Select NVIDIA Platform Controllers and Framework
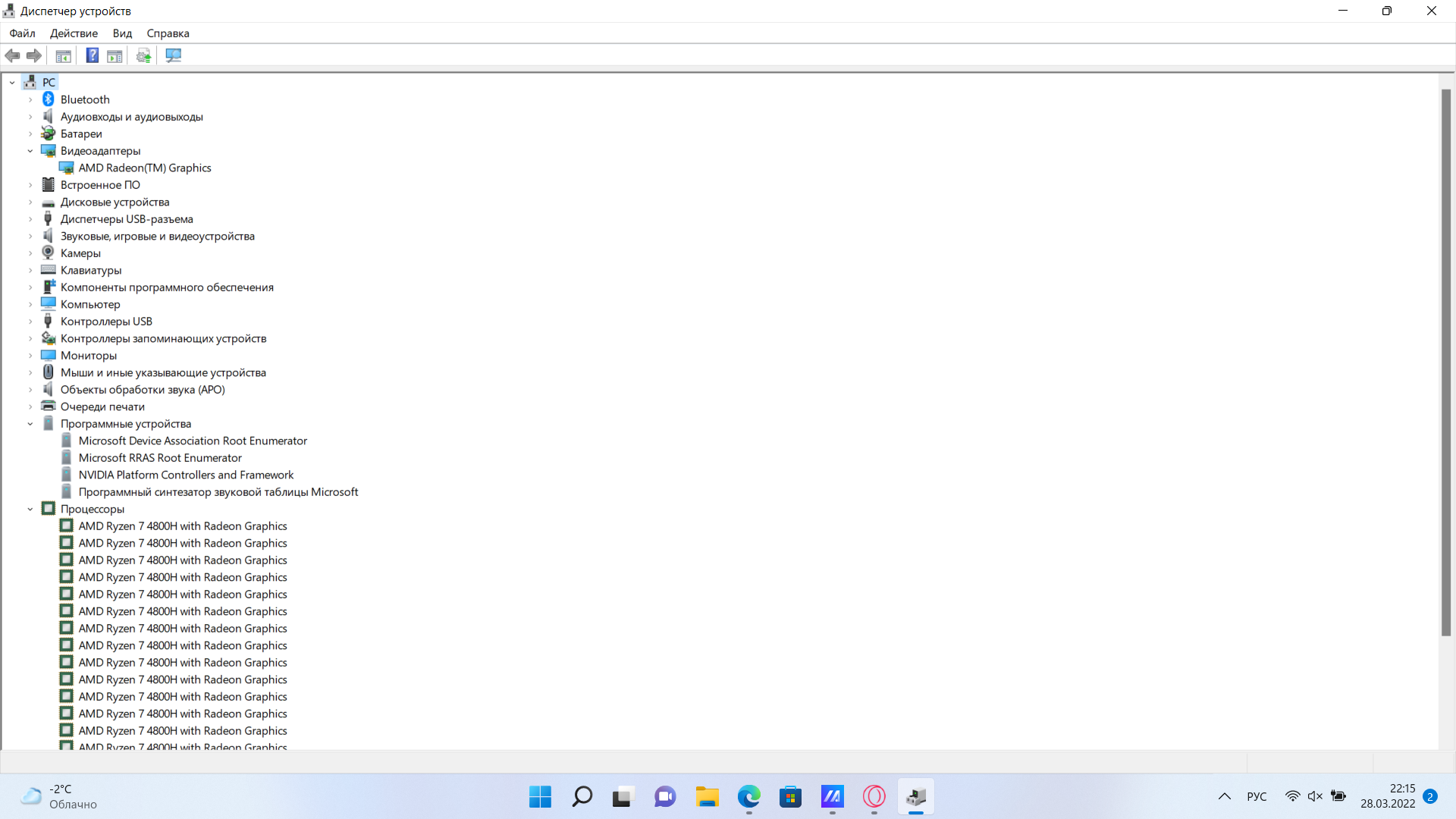Screen dimensions: 1456x819 pos(186,474)
